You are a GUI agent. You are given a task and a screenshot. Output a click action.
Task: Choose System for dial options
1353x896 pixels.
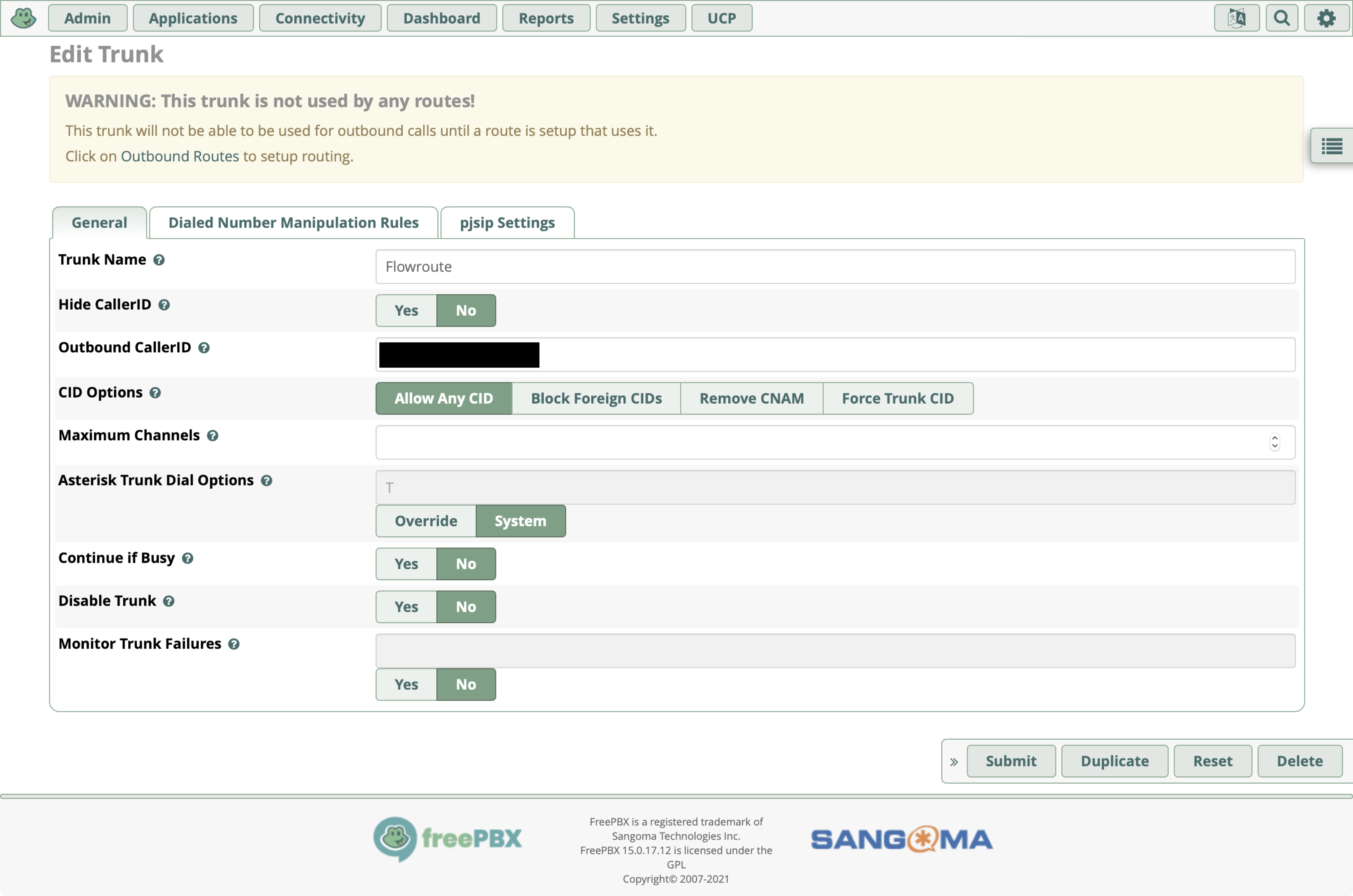pos(521,521)
